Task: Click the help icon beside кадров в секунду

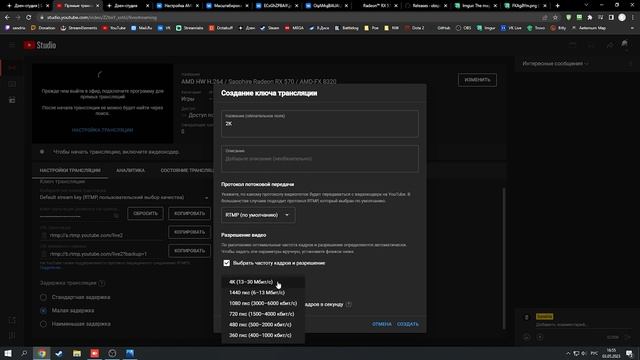Action: (x=349, y=304)
